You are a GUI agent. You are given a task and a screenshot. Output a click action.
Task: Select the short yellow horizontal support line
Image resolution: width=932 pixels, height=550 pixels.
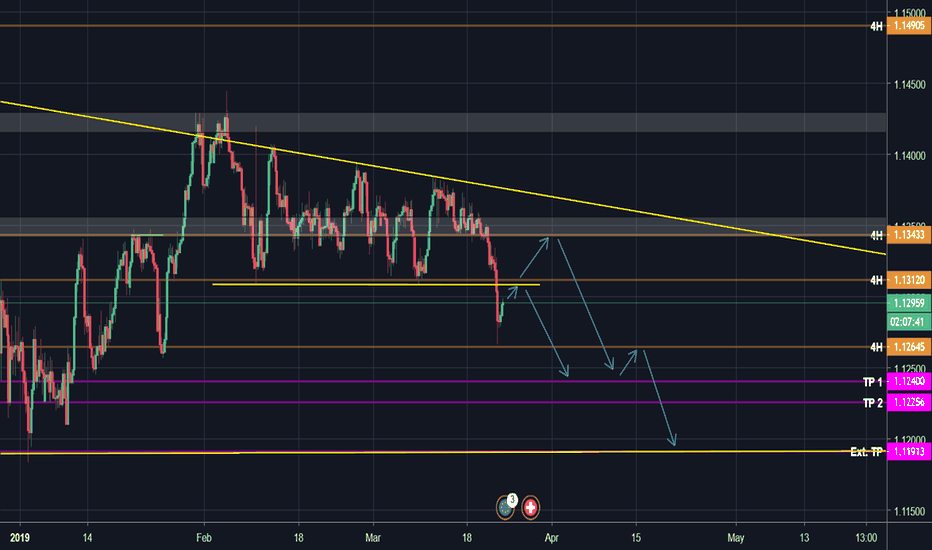(x=376, y=285)
